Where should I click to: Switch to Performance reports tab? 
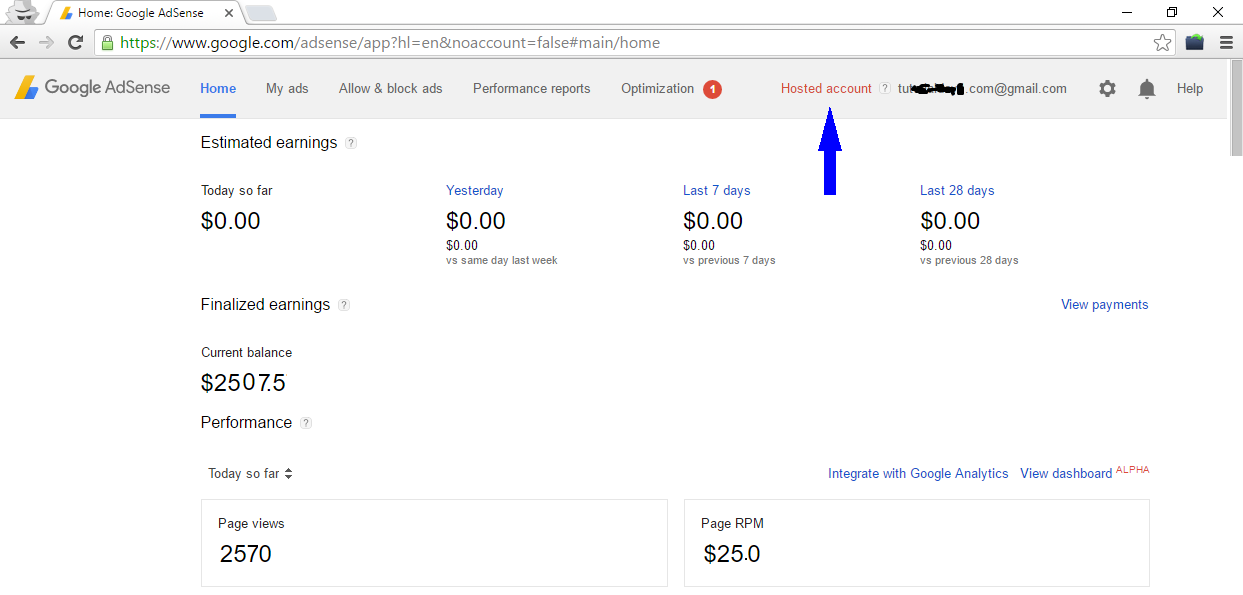[x=531, y=89]
